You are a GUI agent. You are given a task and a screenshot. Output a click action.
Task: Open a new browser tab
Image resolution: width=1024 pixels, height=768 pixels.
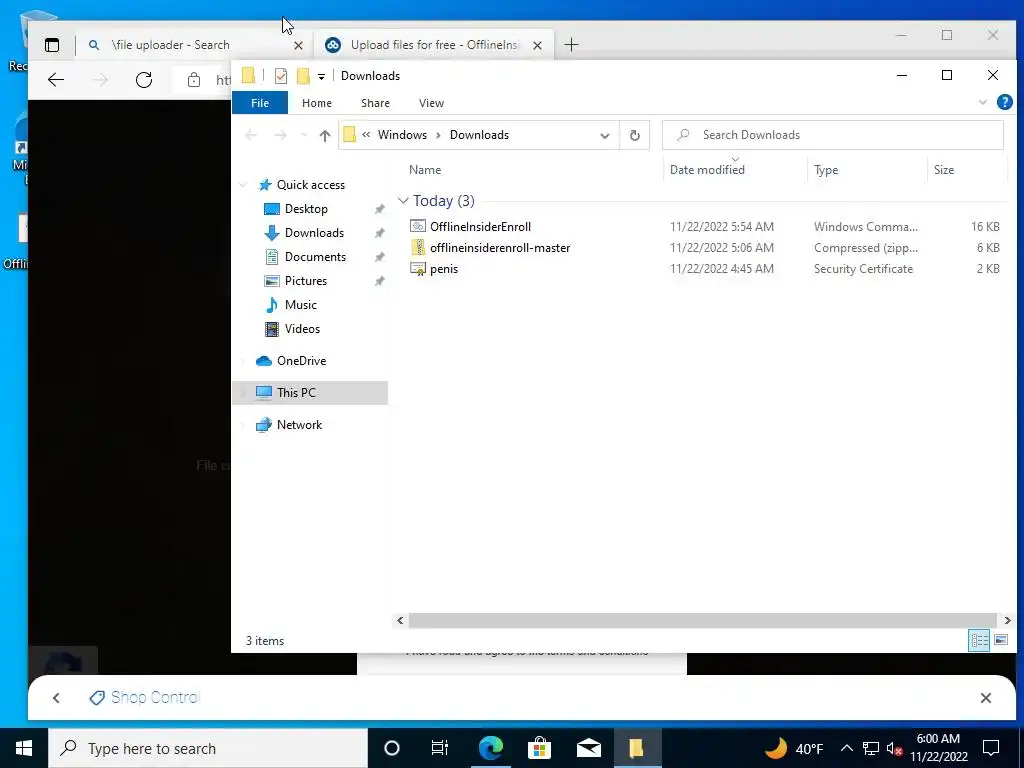coord(571,45)
